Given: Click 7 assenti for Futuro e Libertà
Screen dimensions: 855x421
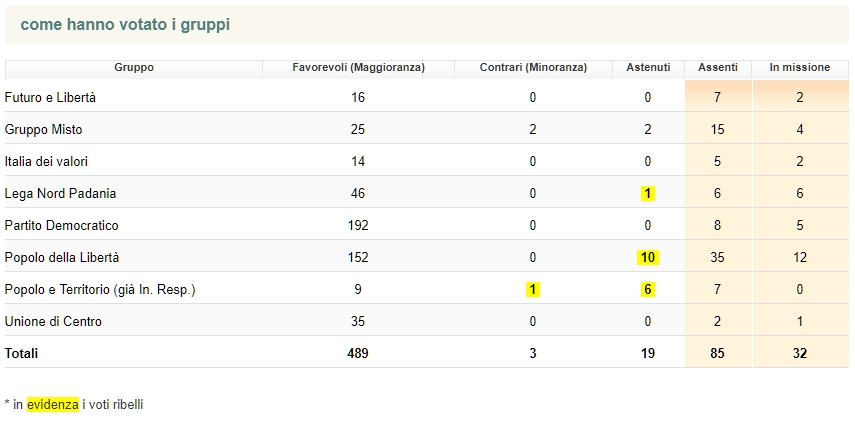Looking at the screenshot, I should pyautogui.click(x=718, y=98).
